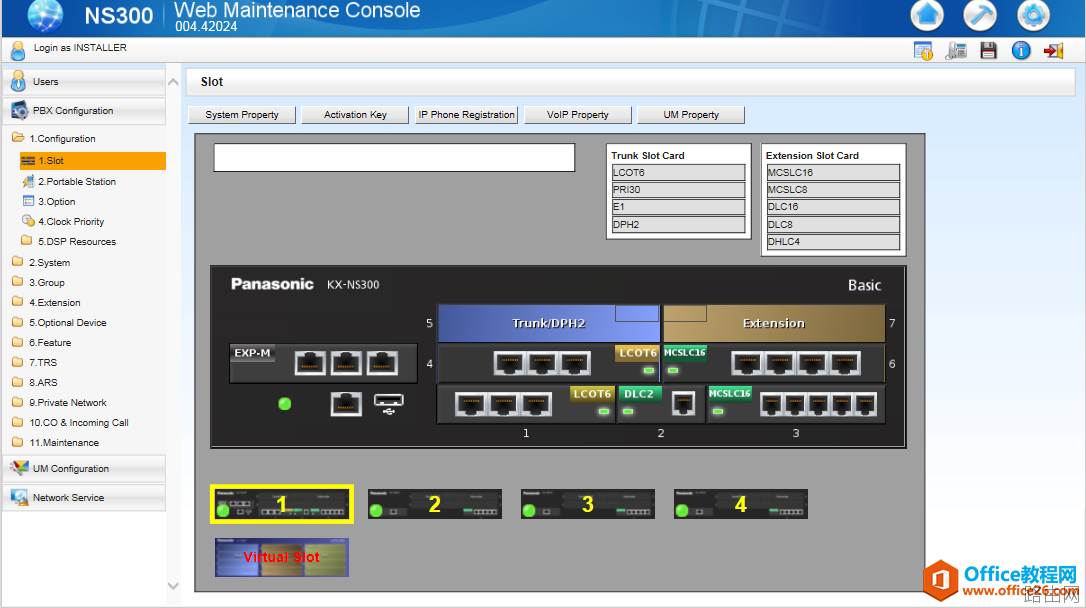The width and height of the screenshot is (1086, 608).
Task: Select MCSLC16 extension slot card
Action: pyautogui.click(x=833, y=172)
